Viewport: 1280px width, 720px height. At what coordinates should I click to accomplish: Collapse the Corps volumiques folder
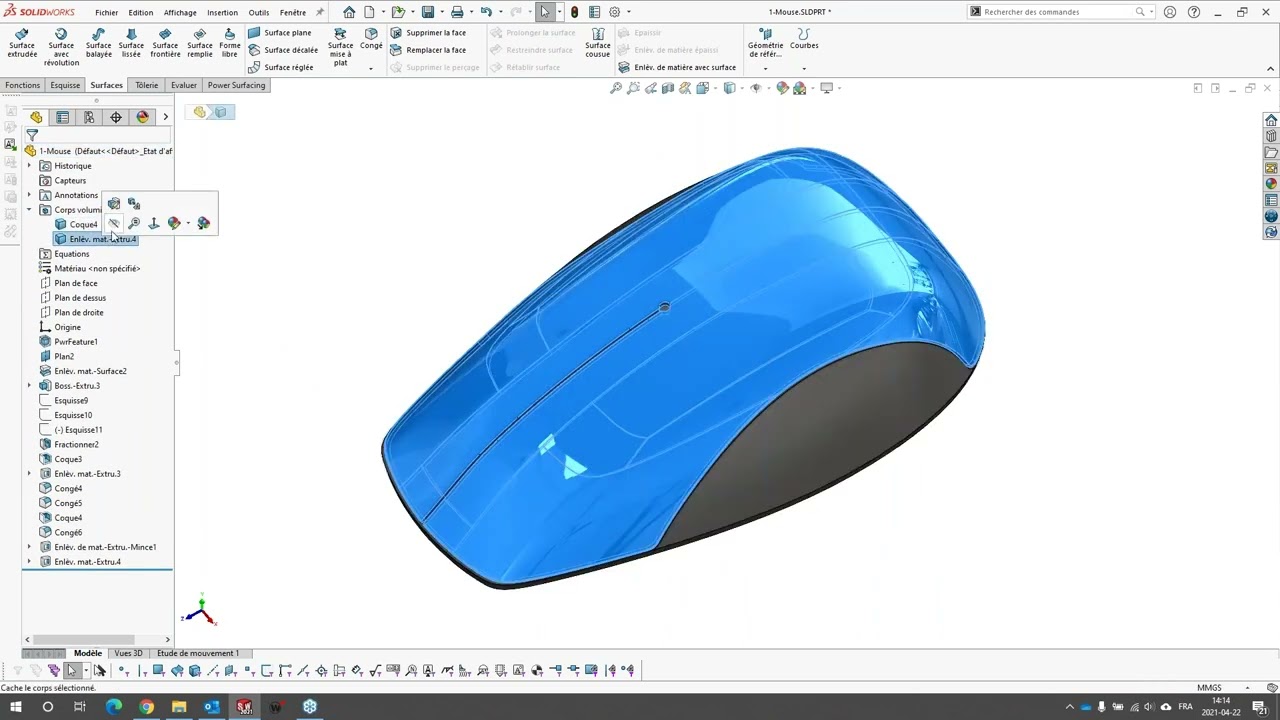tap(29, 210)
